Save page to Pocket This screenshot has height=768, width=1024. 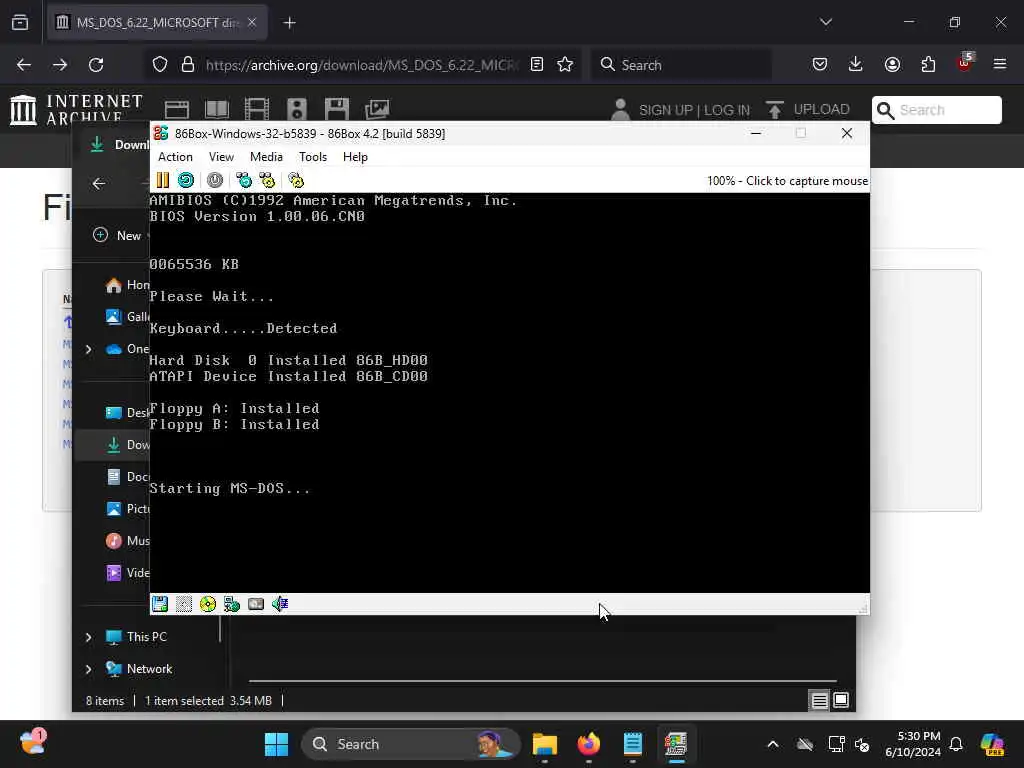coord(820,65)
